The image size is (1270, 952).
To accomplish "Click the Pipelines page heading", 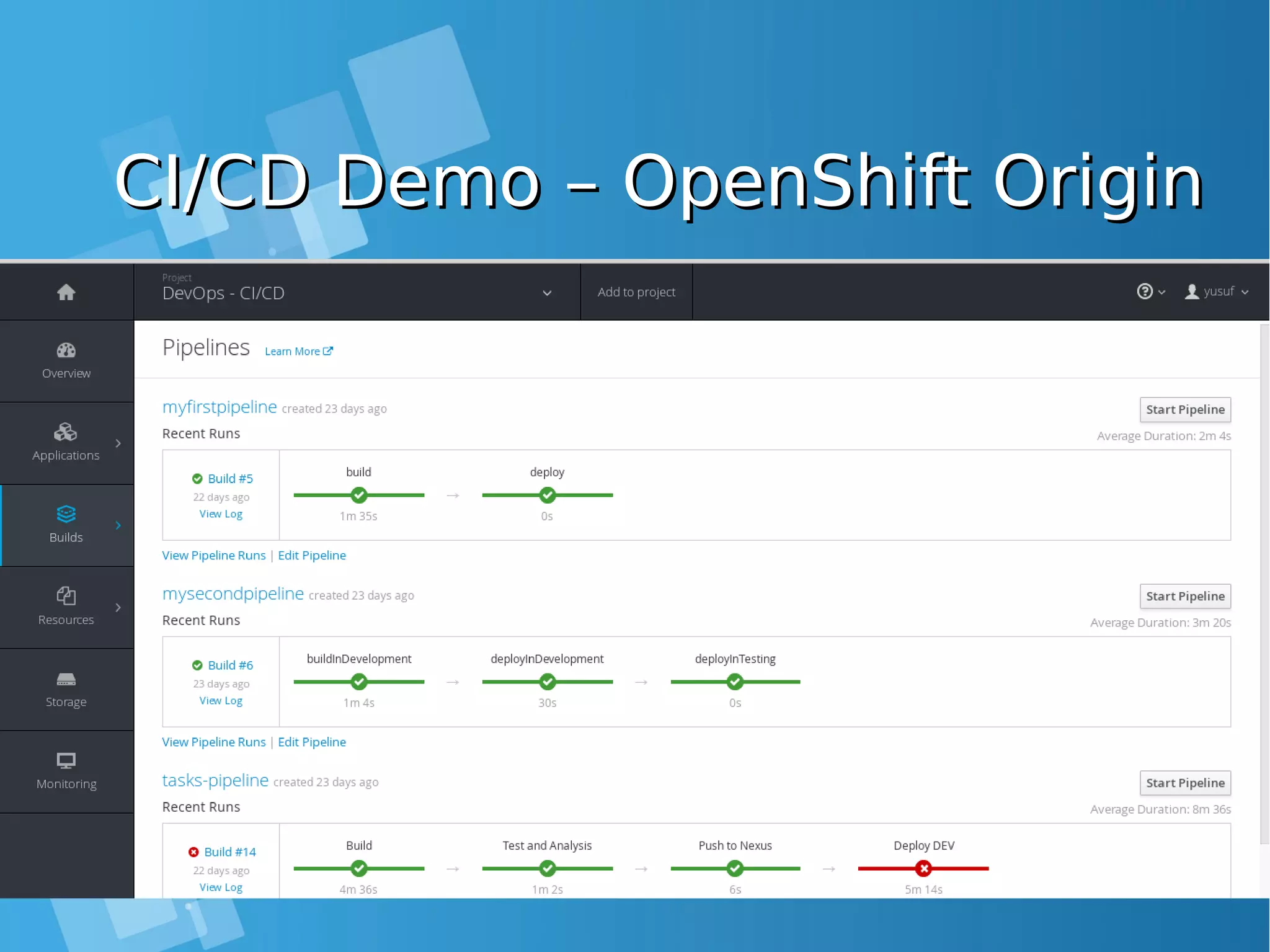I will 206,348.
